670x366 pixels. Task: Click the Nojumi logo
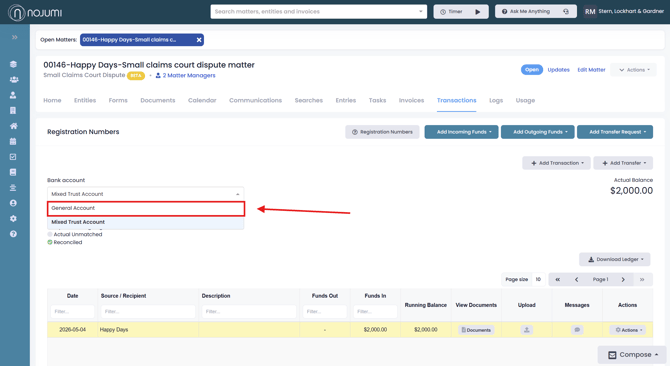[35, 12]
